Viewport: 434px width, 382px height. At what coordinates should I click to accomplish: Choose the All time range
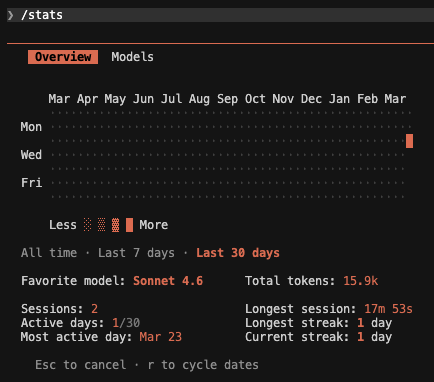(49, 253)
